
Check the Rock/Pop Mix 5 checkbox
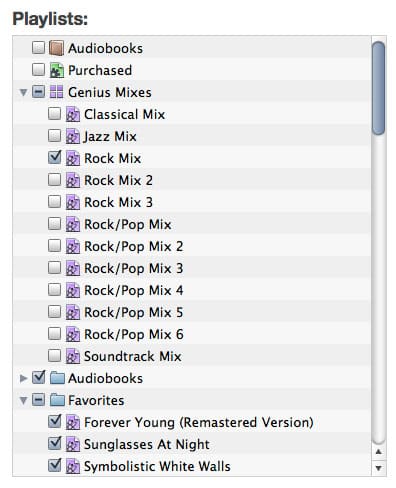click(x=54, y=311)
